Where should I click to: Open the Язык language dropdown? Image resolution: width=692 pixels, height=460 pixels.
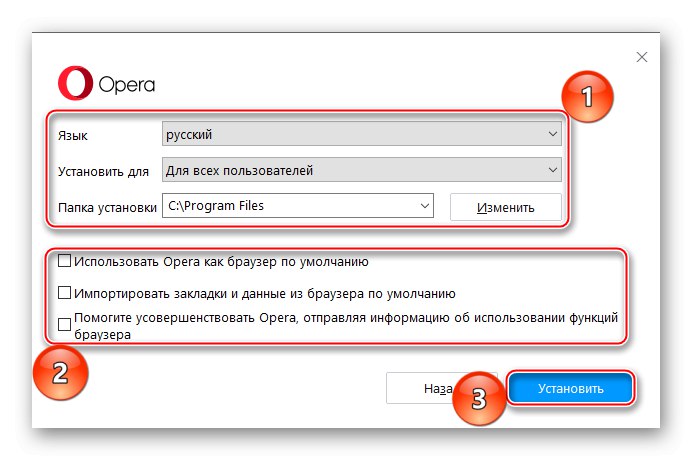[361, 134]
